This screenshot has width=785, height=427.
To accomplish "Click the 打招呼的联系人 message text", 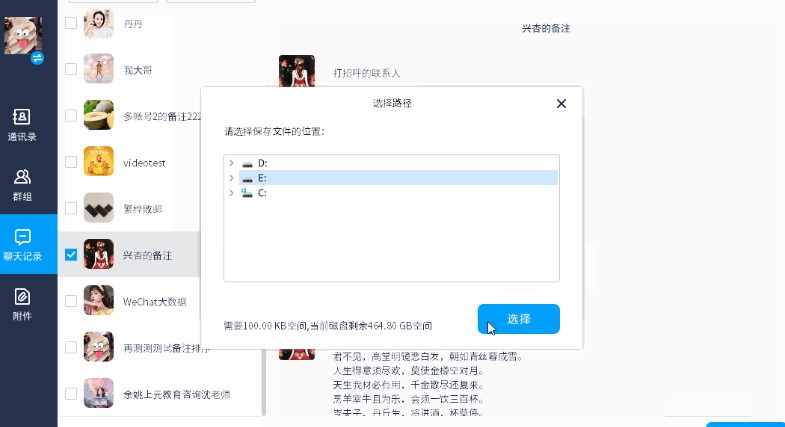I will [366, 73].
